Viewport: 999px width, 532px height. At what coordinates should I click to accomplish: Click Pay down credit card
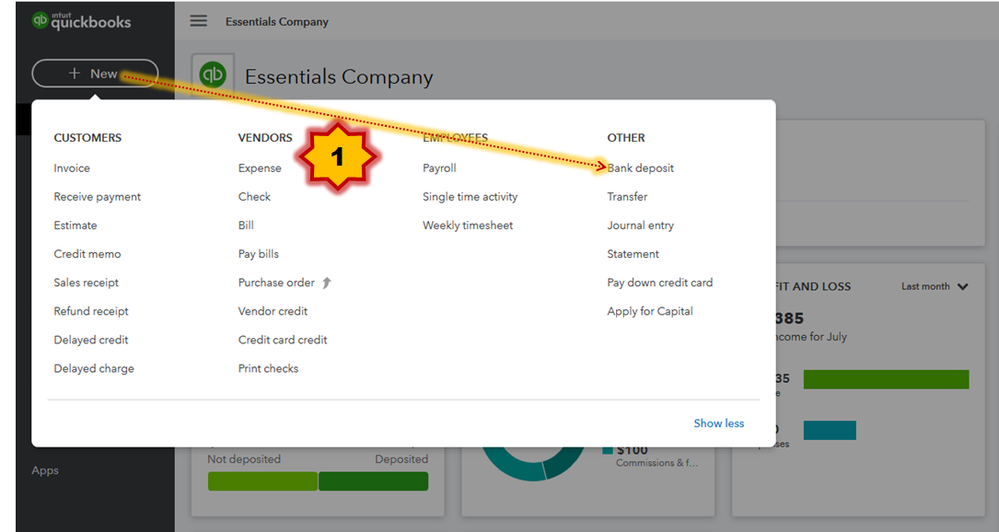(660, 283)
